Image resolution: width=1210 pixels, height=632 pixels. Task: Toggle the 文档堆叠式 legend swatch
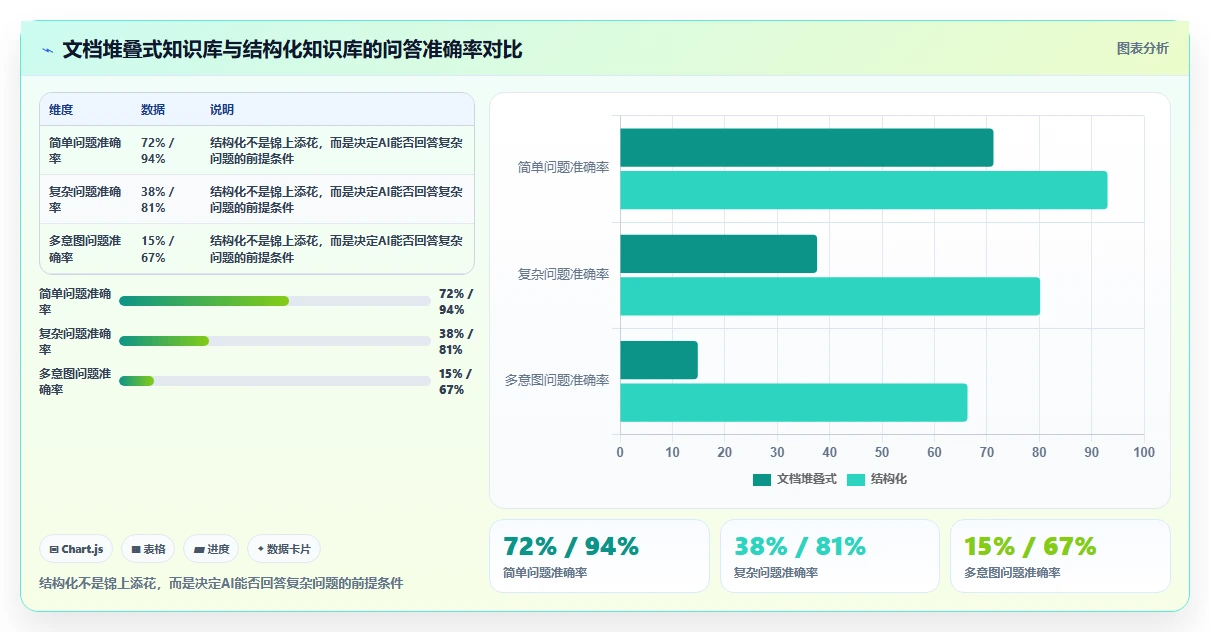[762, 480]
